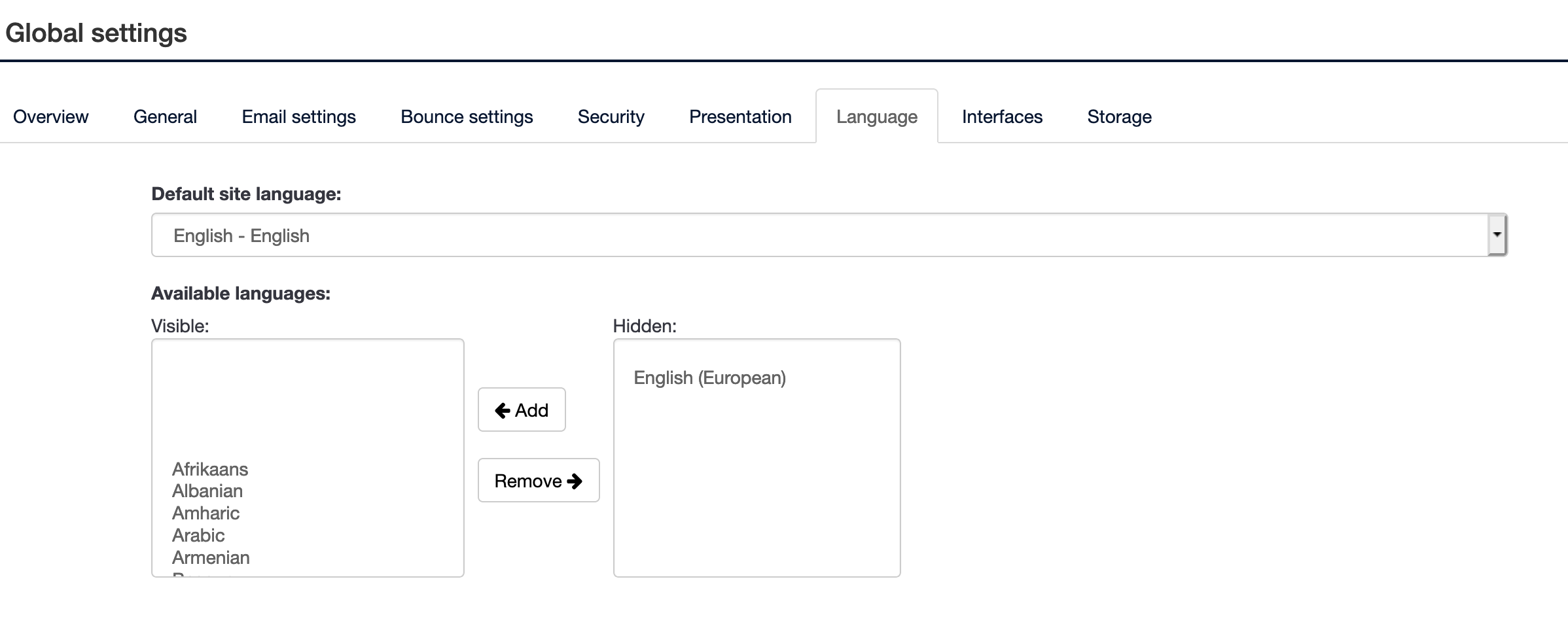This screenshot has height=628, width=1568.
Task: Go to Email settings tab
Action: [299, 116]
